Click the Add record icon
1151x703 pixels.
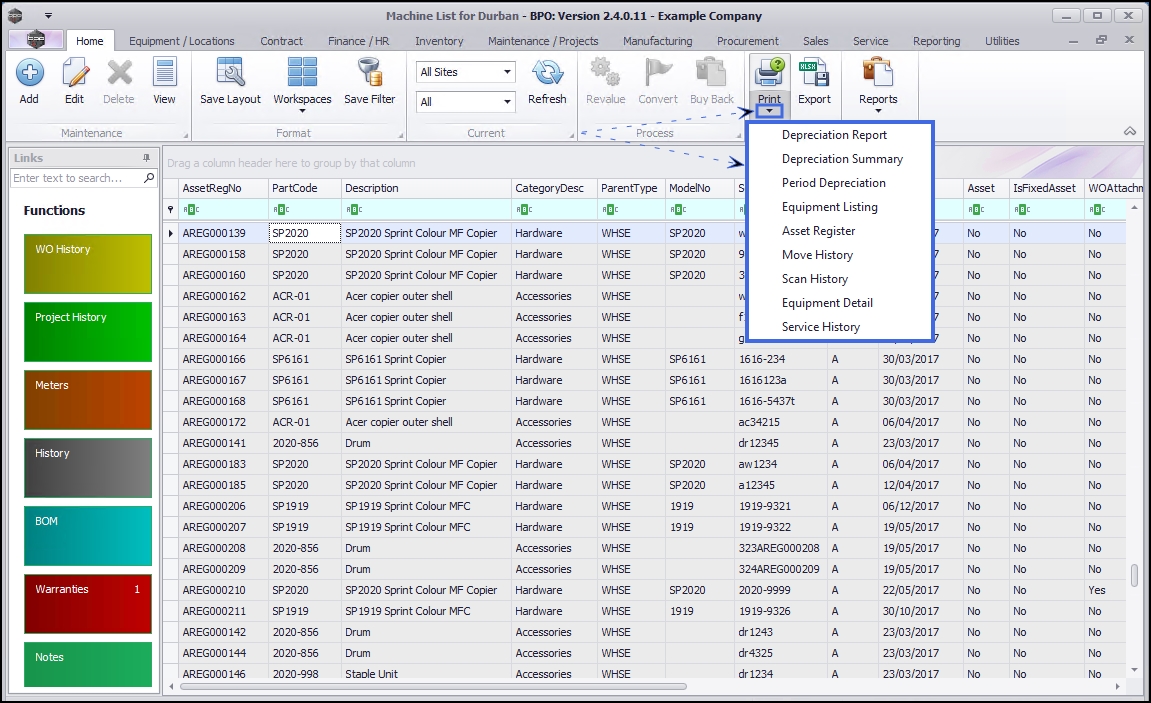[x=29, y=73]
